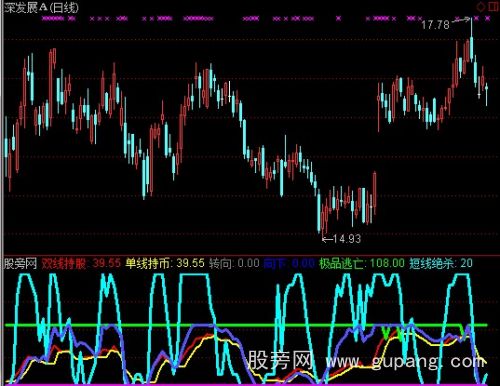Viewport: 500px width, 386px height.
Task: Click the 14.93 low price label
Action: pyautogui.click(x=347, y=239)
